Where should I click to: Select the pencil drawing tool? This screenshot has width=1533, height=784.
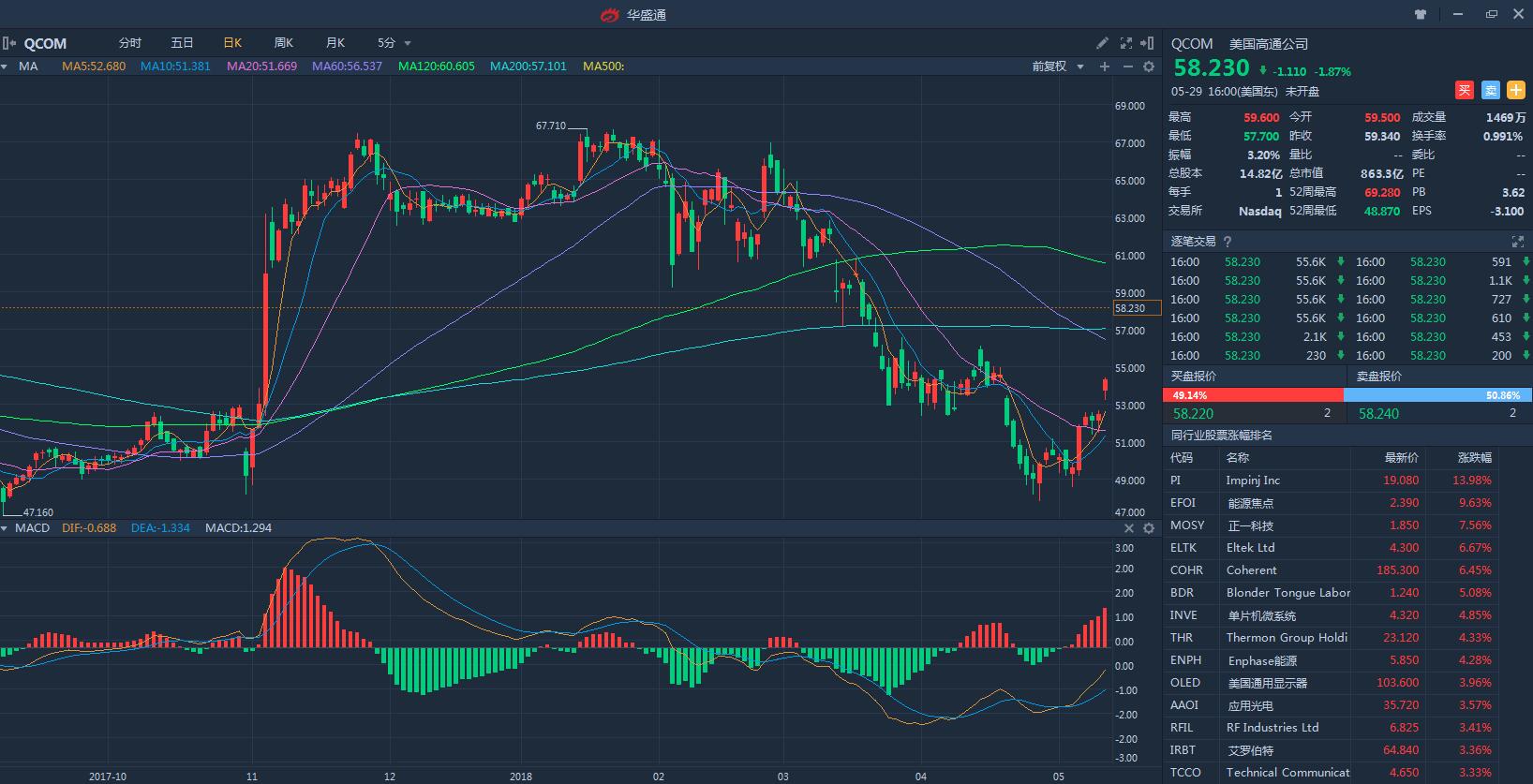pyautogui.click(x=1103, y=43)
